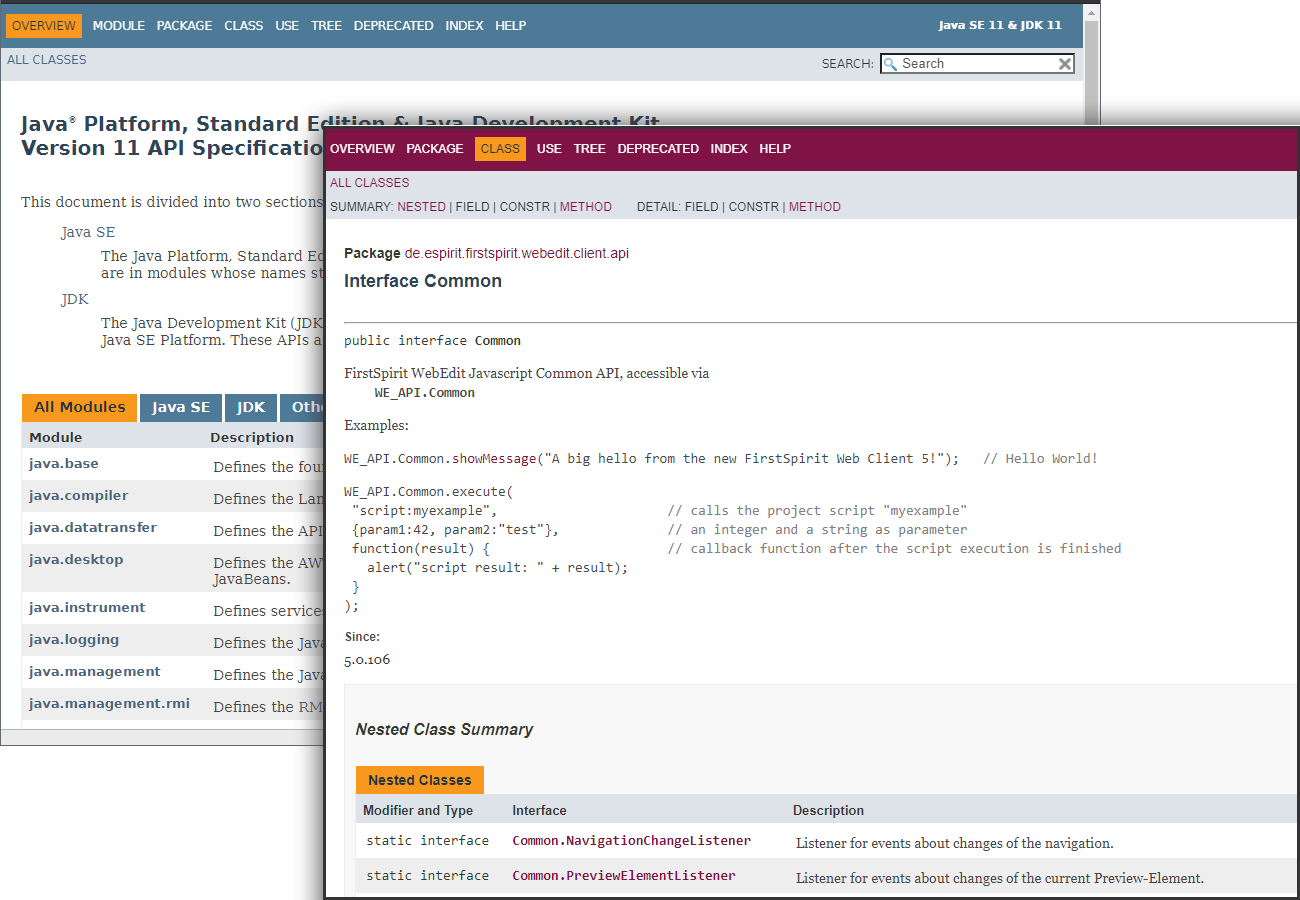Viewport: 1300px width, 900px height.
Task: Select the Java SE modules tab
Action: (x=181, y=407)
